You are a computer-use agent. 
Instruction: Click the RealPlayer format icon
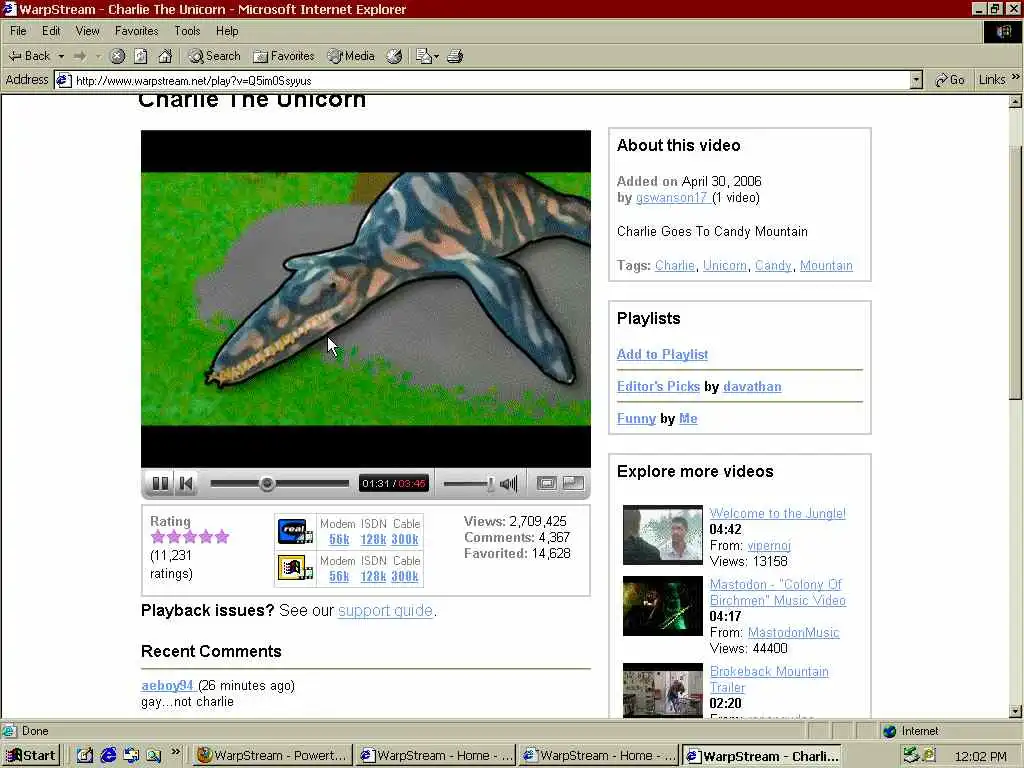(x=295, y=532)
